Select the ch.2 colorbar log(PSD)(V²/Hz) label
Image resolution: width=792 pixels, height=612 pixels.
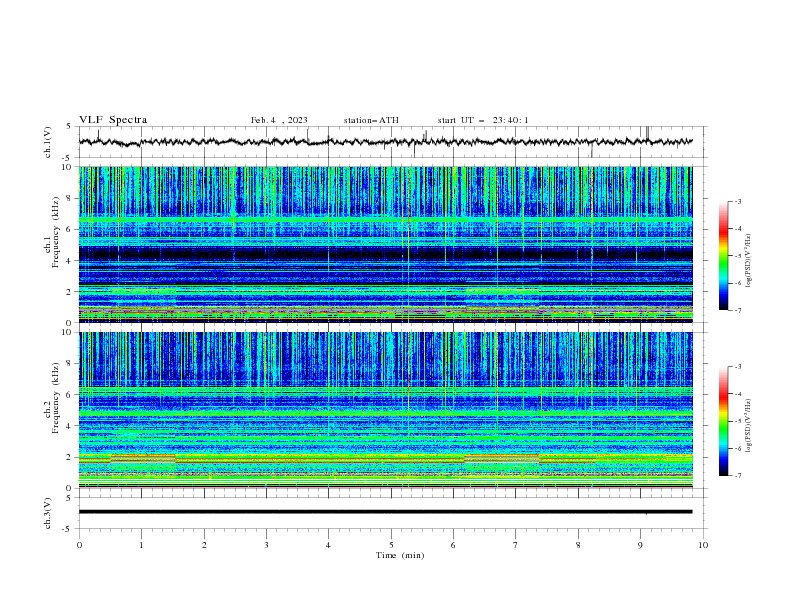(749, 426)
